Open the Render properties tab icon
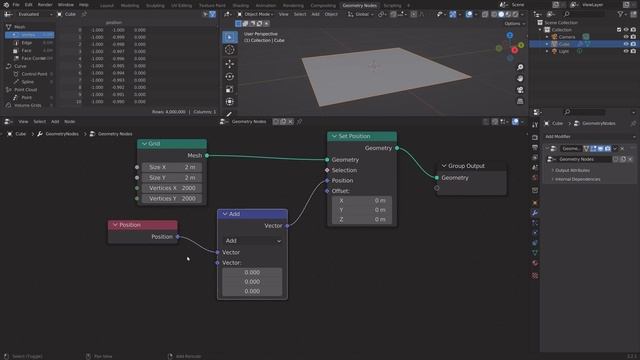Screen dimensions: 640x360 coord(535,138)
